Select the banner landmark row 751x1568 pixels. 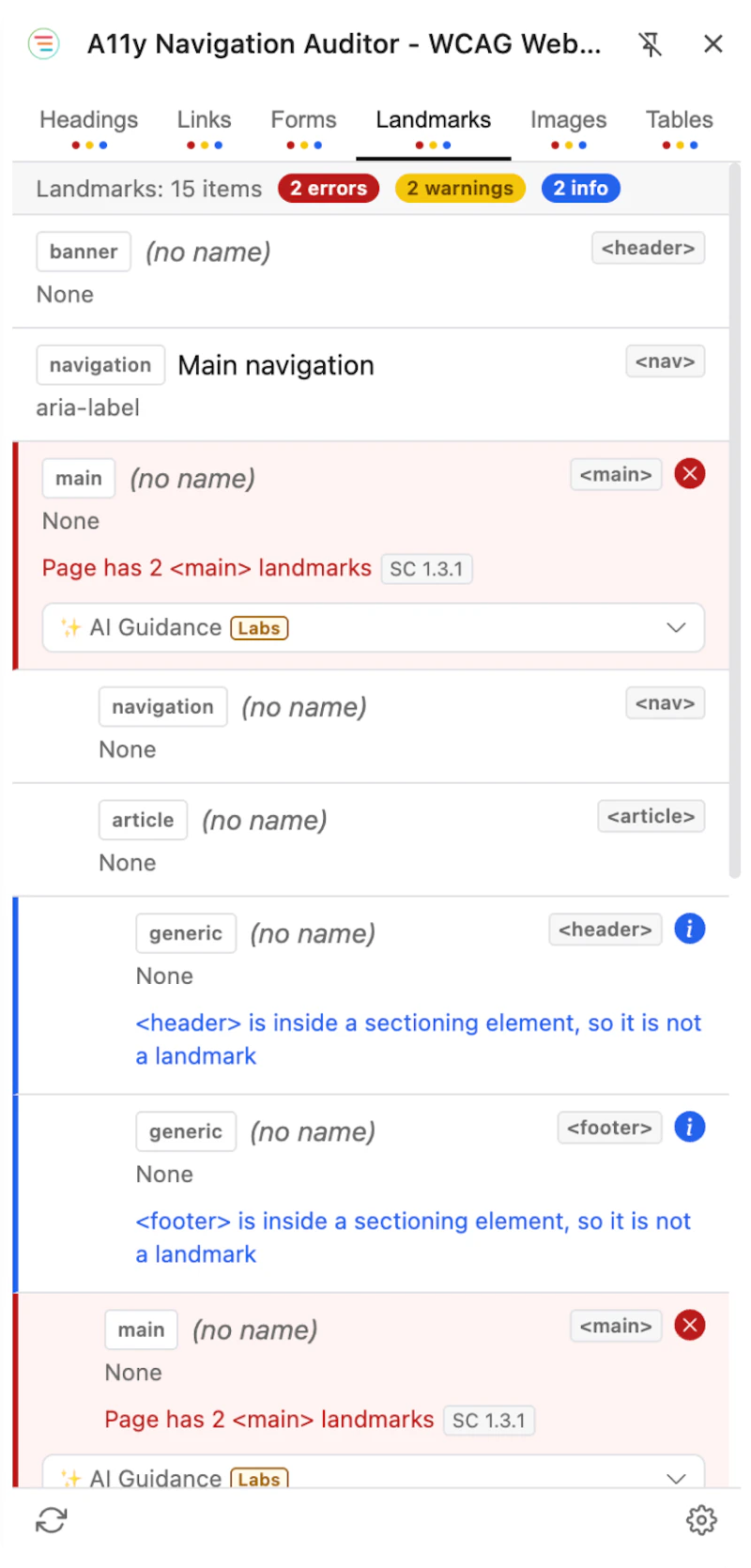(x=371, y=272)
